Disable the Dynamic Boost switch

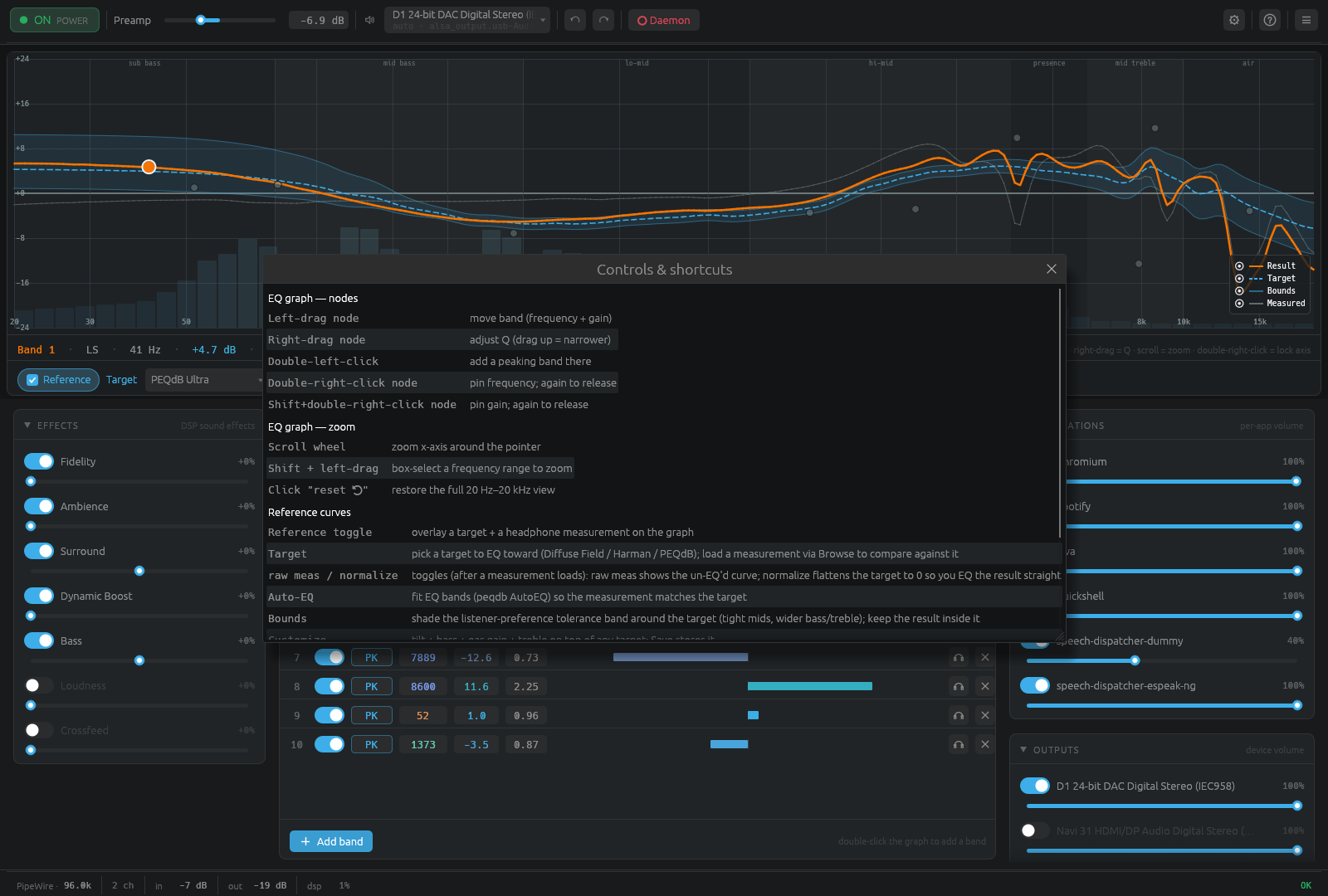(39, 596)
